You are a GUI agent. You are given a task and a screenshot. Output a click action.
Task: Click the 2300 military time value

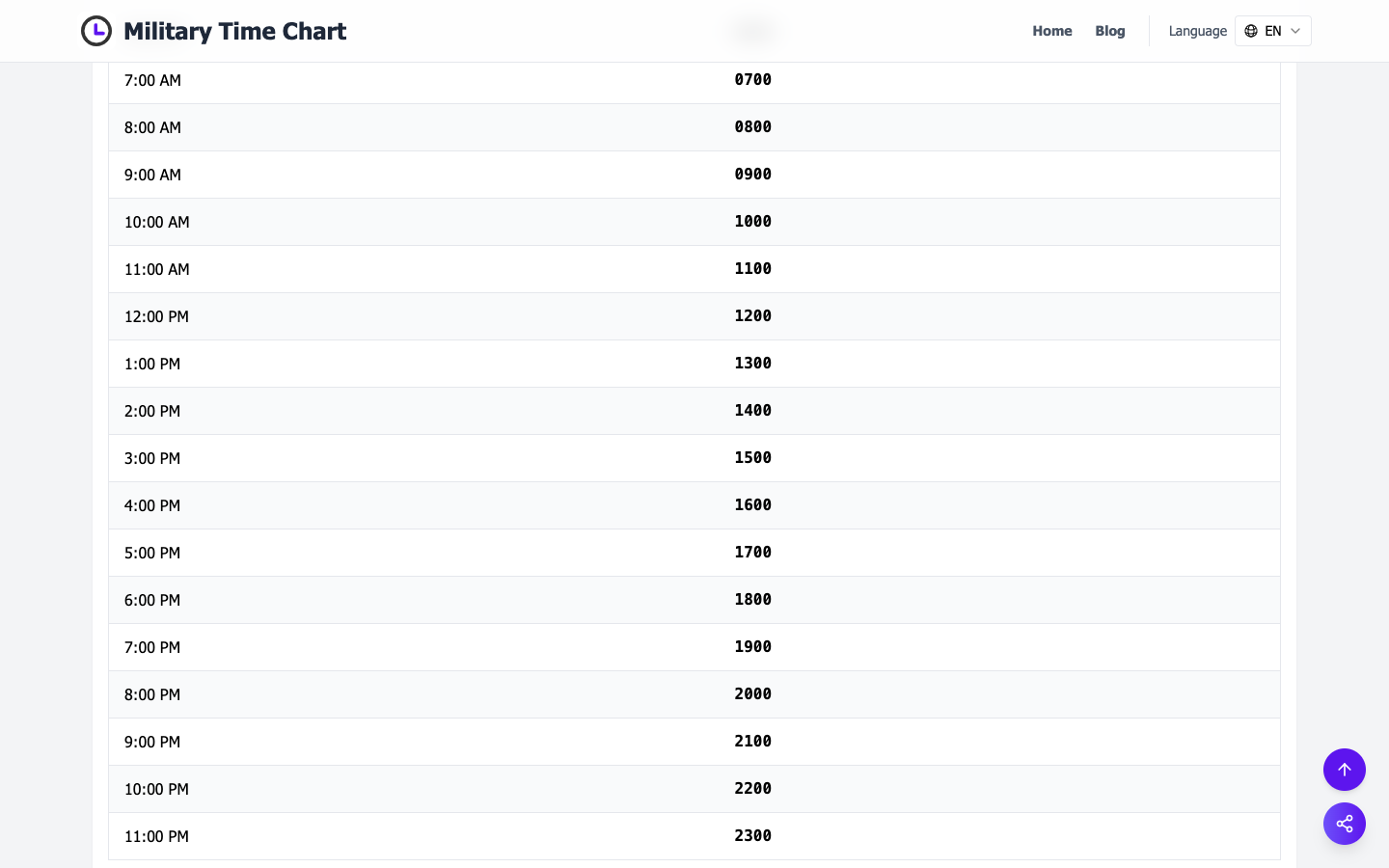pyautogui.click(x=753, y=835)
